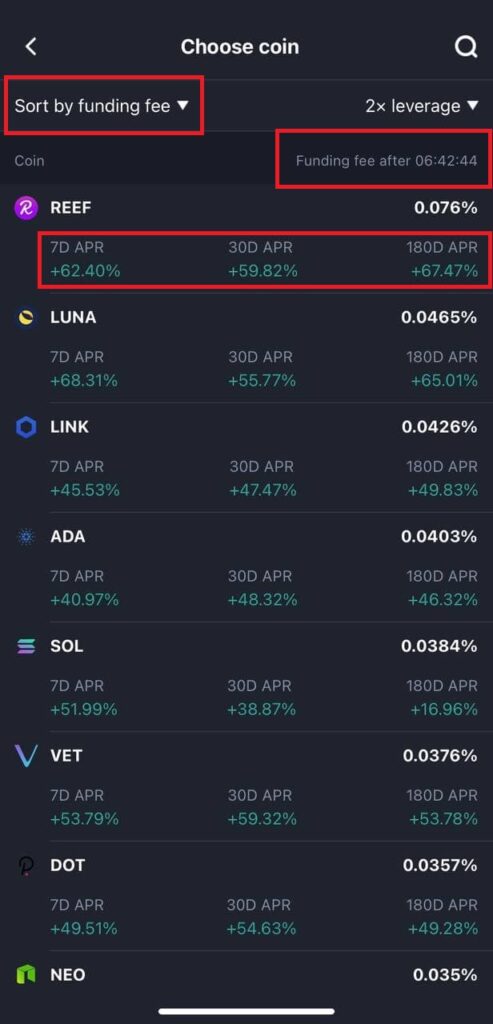
Task: Select the REEF coin name
Action: click(x=71, y=208)
